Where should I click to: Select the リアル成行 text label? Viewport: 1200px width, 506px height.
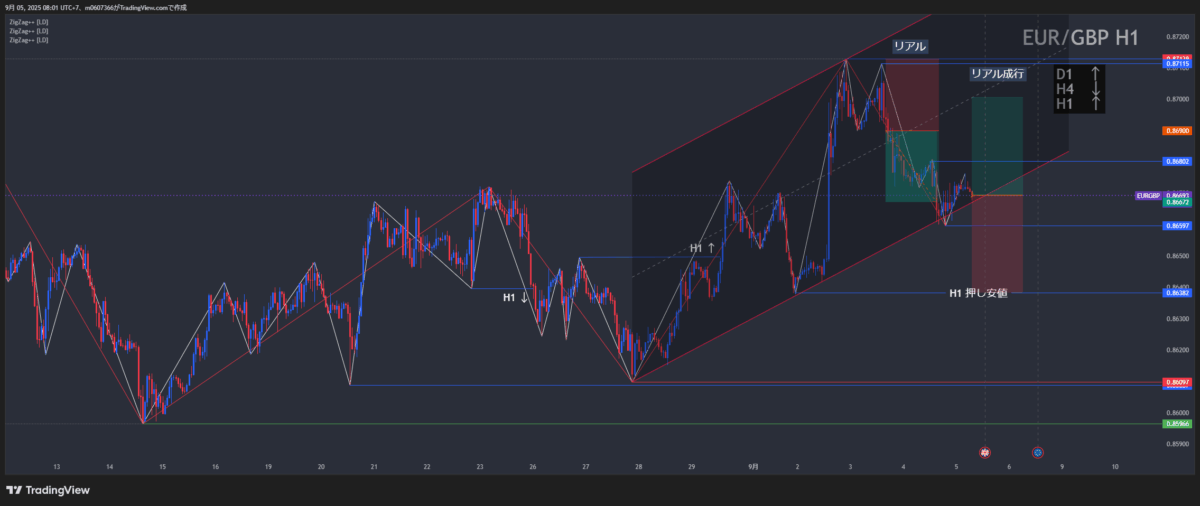point(997,73)
